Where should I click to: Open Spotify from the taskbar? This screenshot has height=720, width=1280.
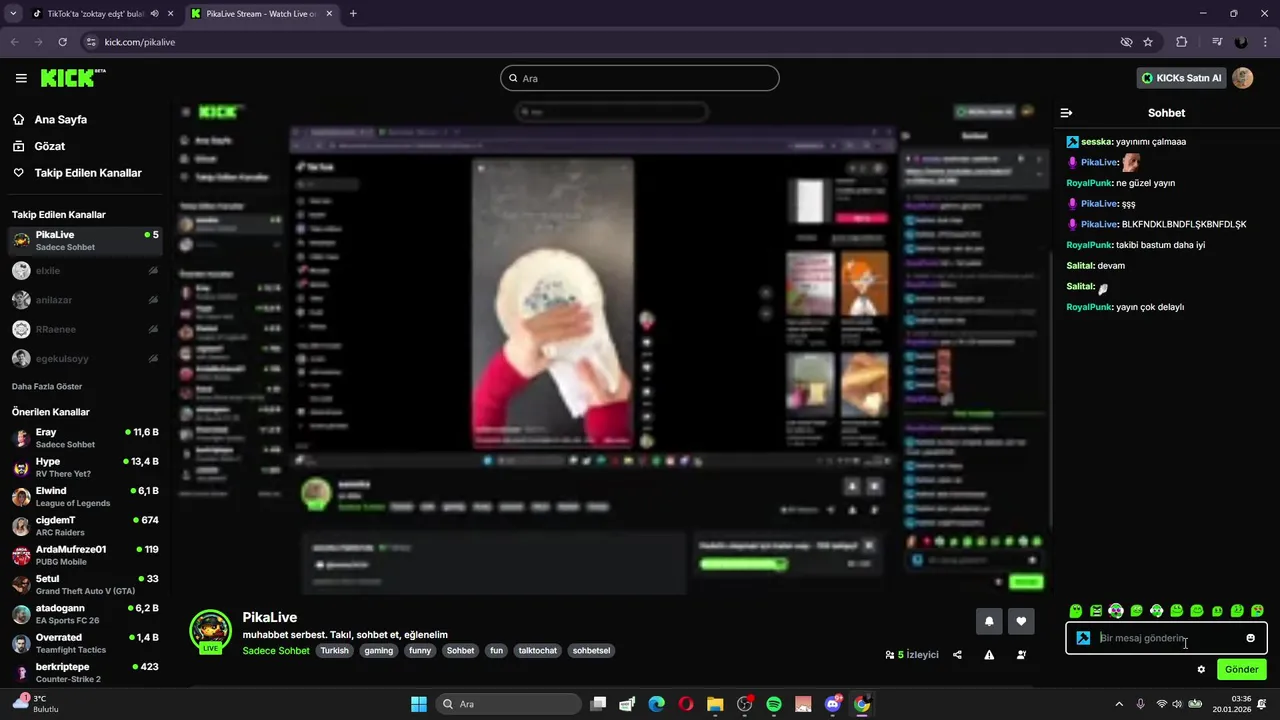click(x=774, y=704)
